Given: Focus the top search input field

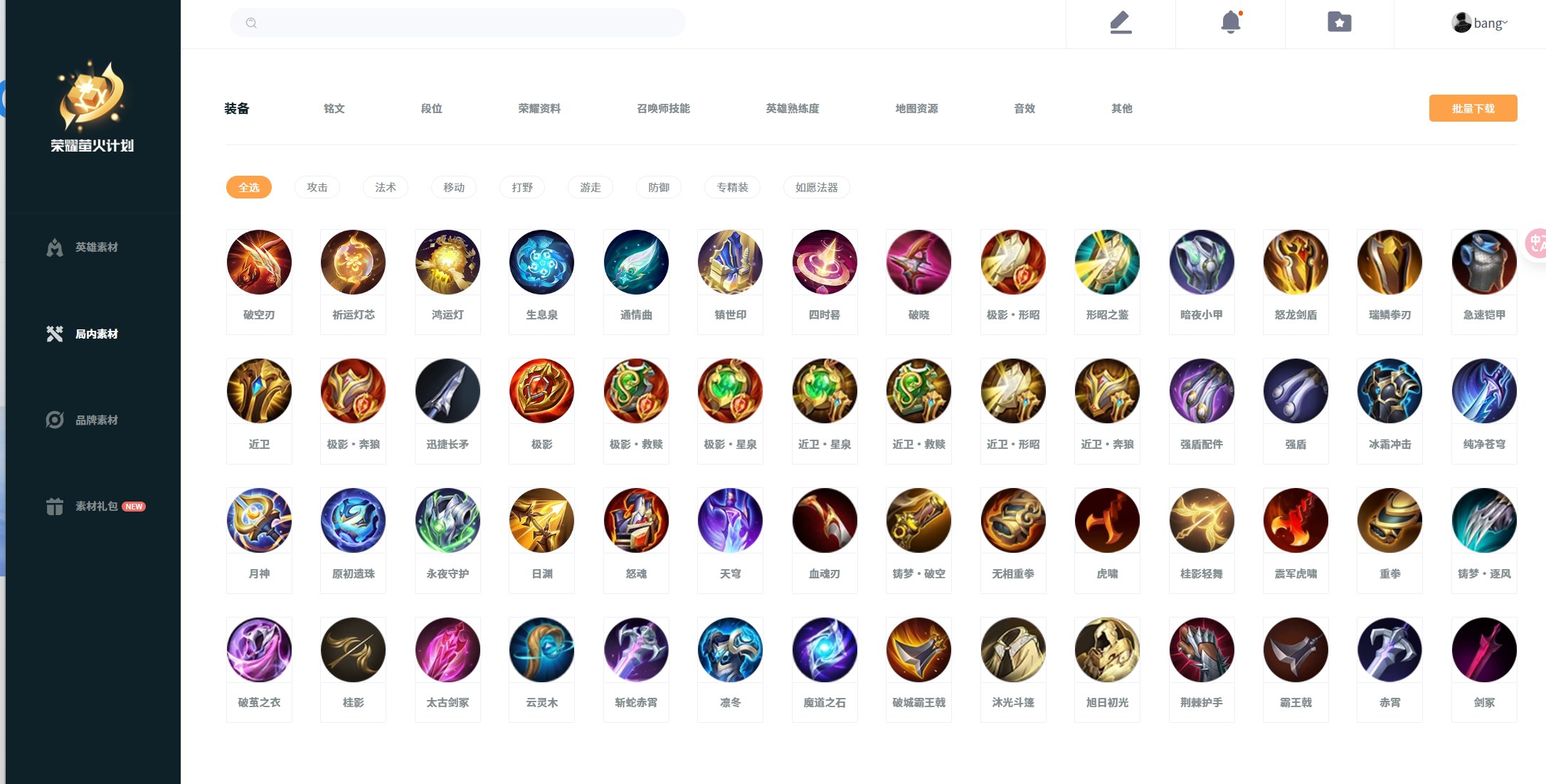Looking at the screenshot, I should tap(457, 23).
